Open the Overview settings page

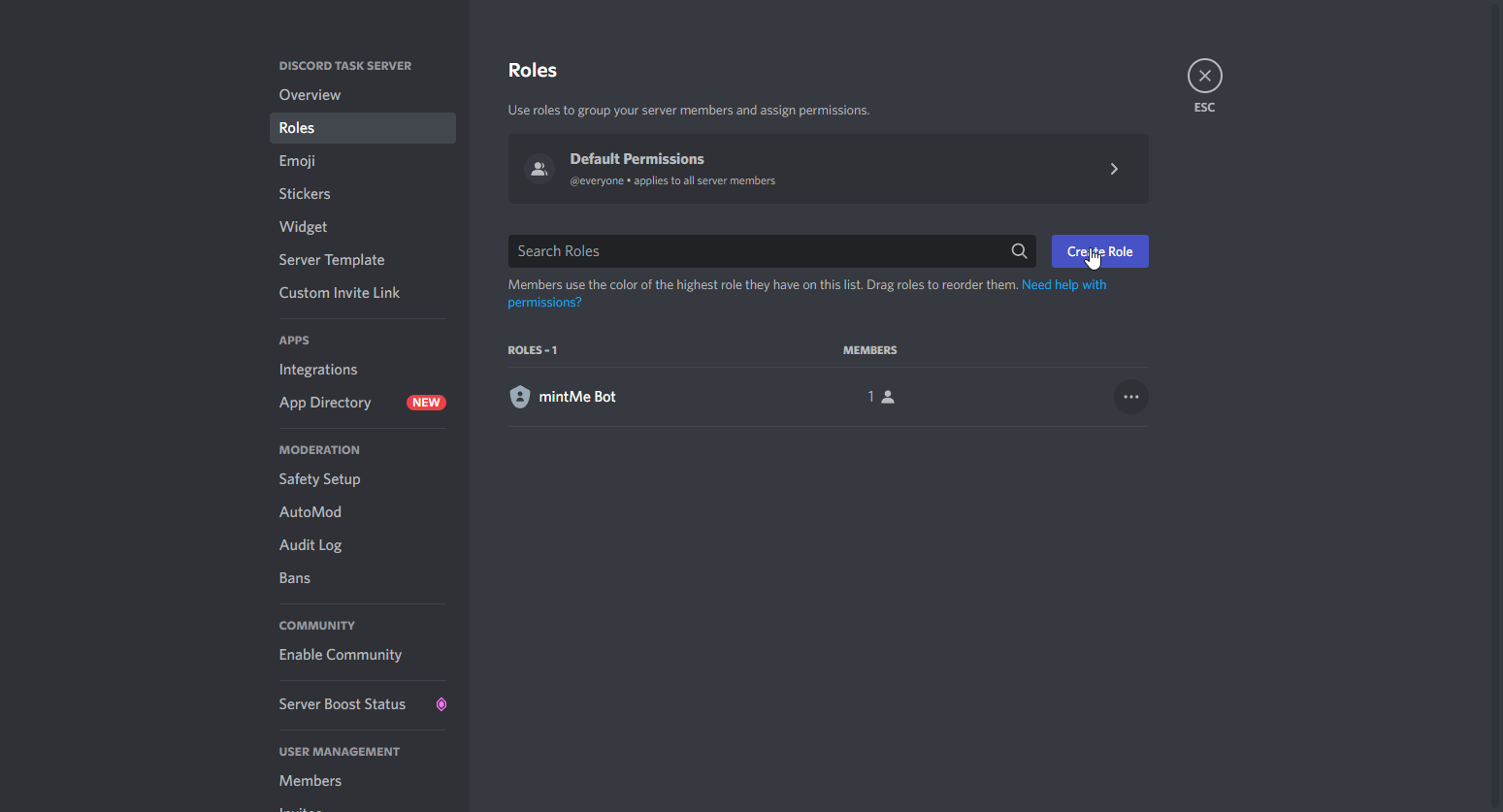click(310, 95)
